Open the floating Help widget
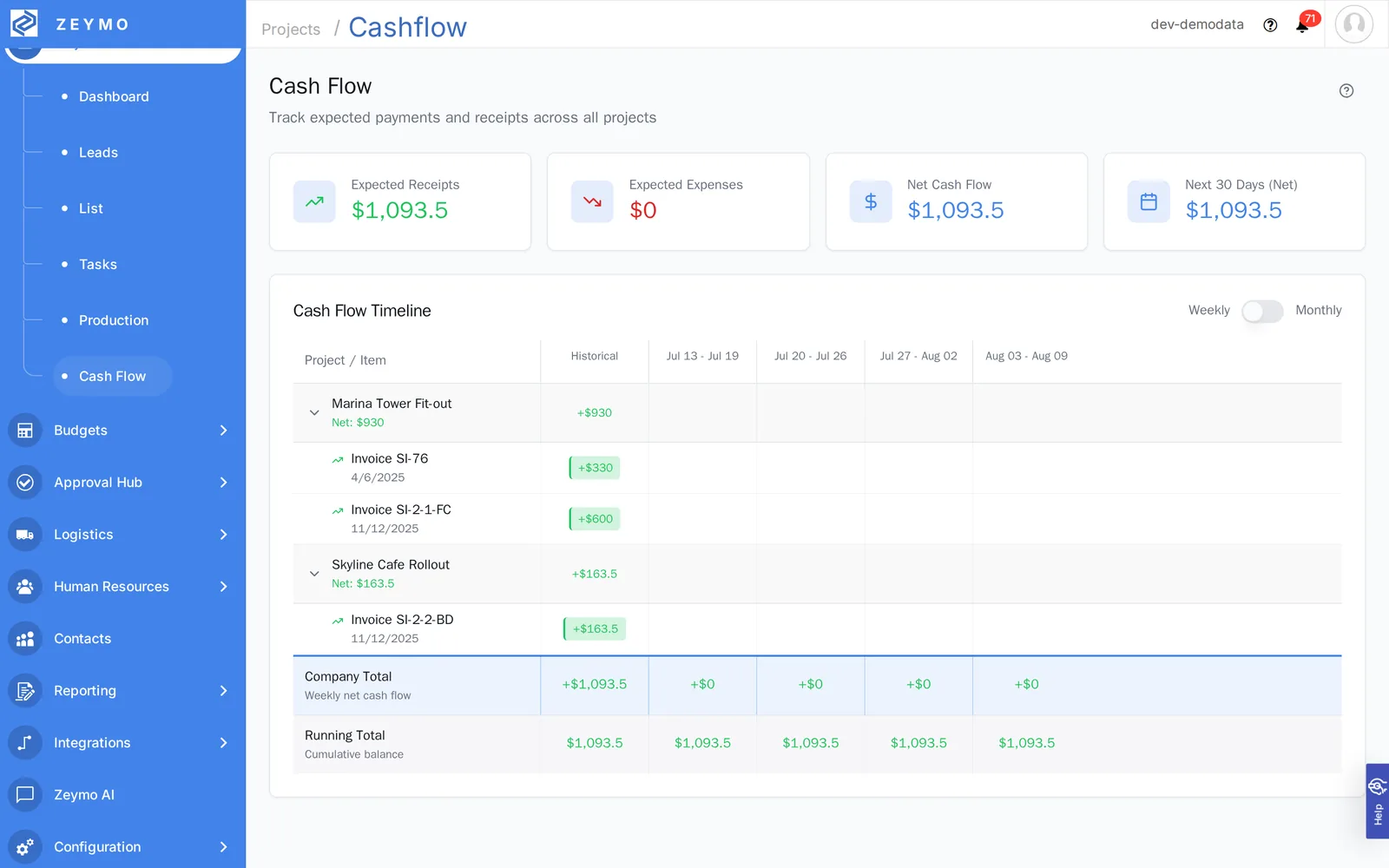The height and width of the screenshot is (868, 1389). (1377, 800)
